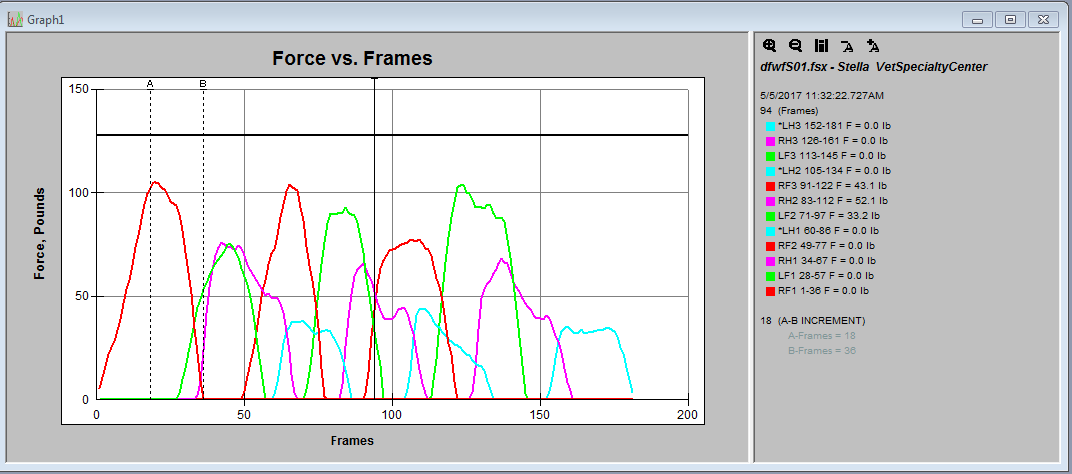Screen dimensions: 1072x474
Task: Click the cyan swatch next to *LH3 152-181
Action: tap(770, 127)
